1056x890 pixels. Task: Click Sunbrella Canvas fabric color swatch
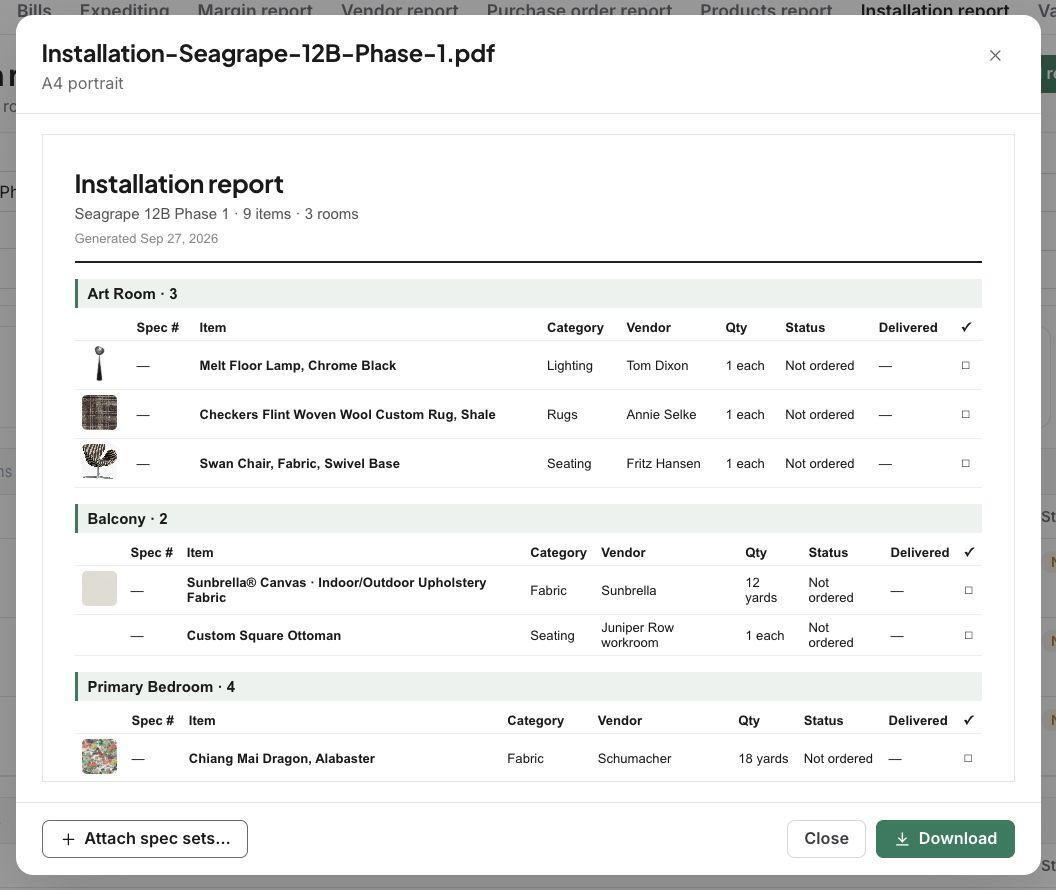(x=99, y=588)
